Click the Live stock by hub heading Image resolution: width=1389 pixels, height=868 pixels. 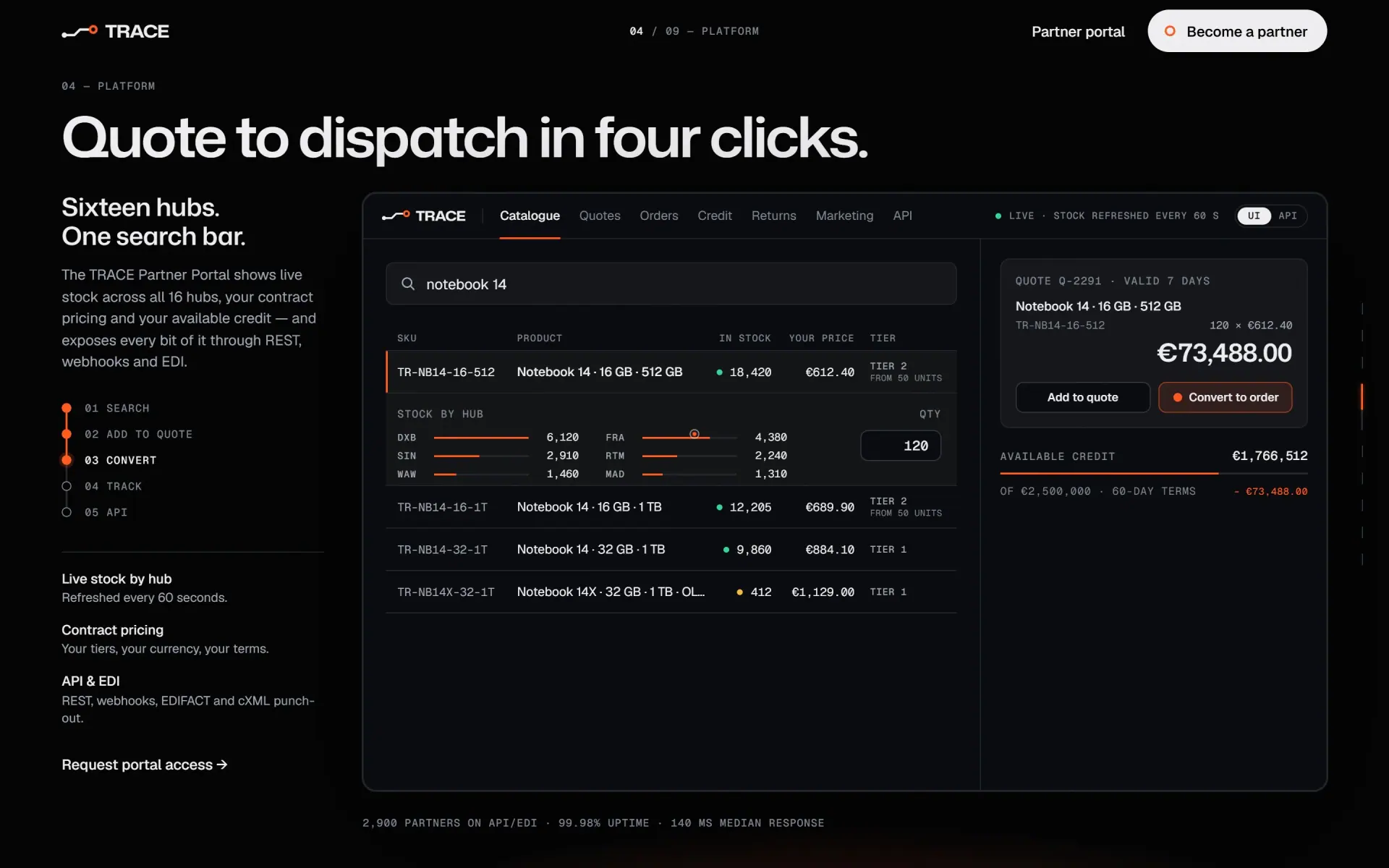click(116, 579)
